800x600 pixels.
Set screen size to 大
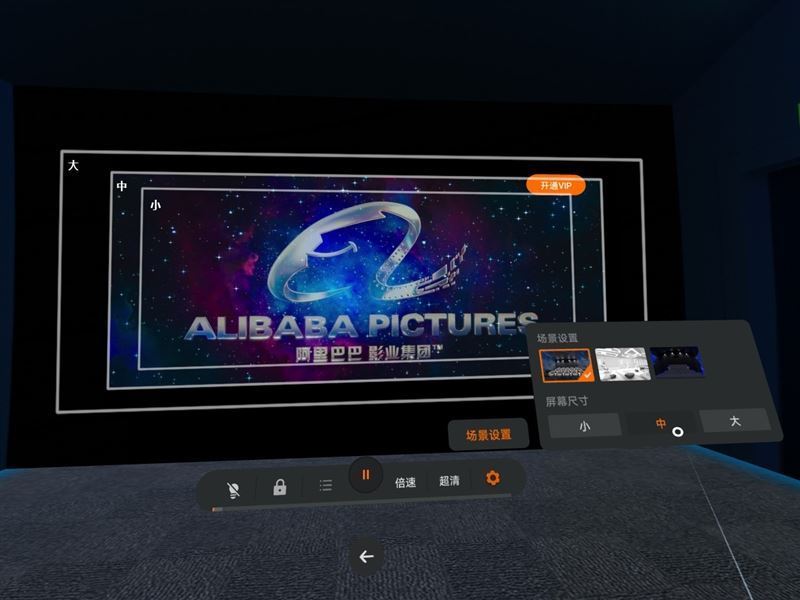tap(735, 421)
